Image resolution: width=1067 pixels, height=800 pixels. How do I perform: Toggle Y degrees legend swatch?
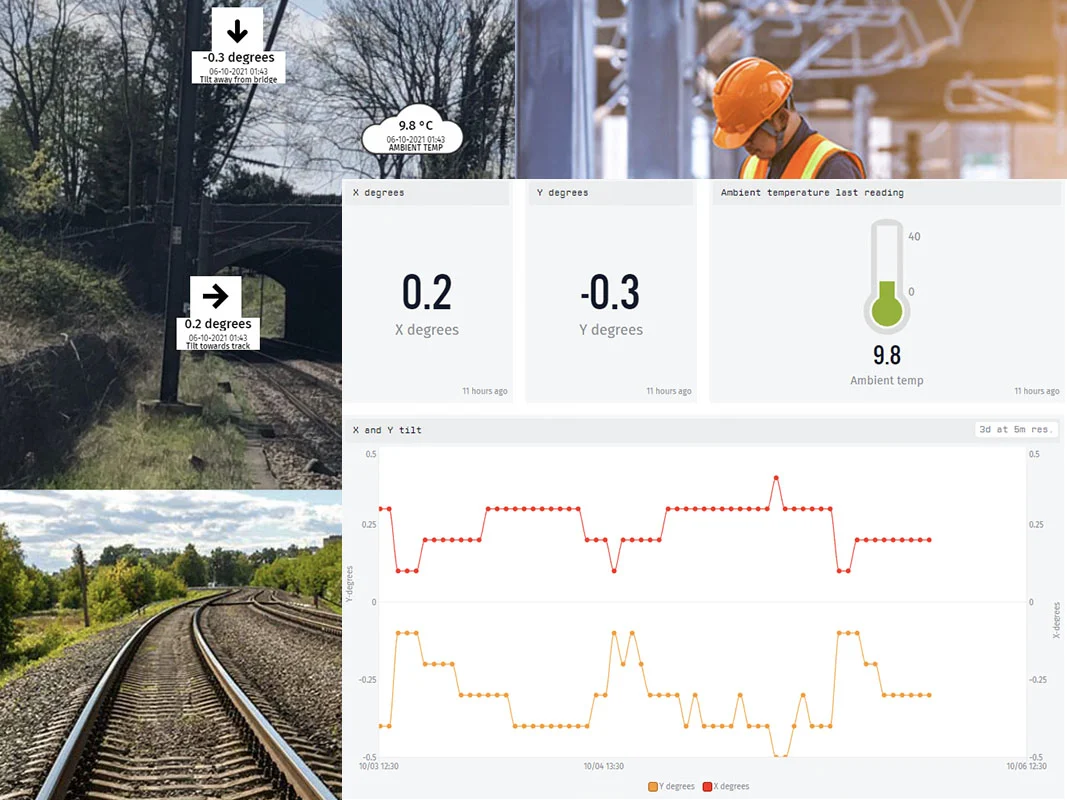(x=653, y=786)
